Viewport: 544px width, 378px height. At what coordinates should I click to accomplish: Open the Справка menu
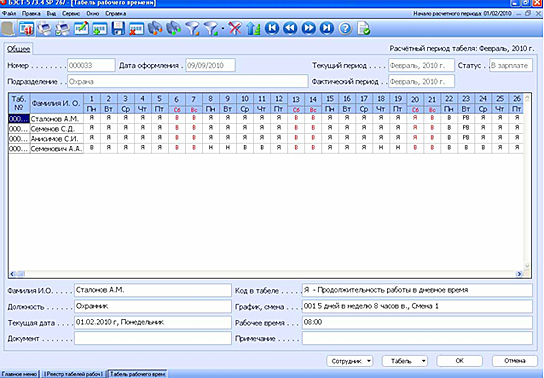(116, 14)
